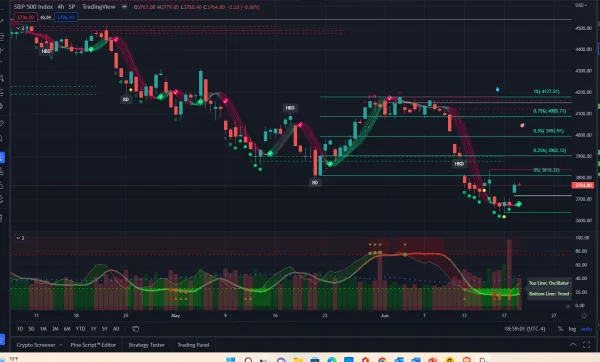The width and height of the screenshot is (600, 362).
Task: Toggle log scale mode
Action: (x=572, y=329)
